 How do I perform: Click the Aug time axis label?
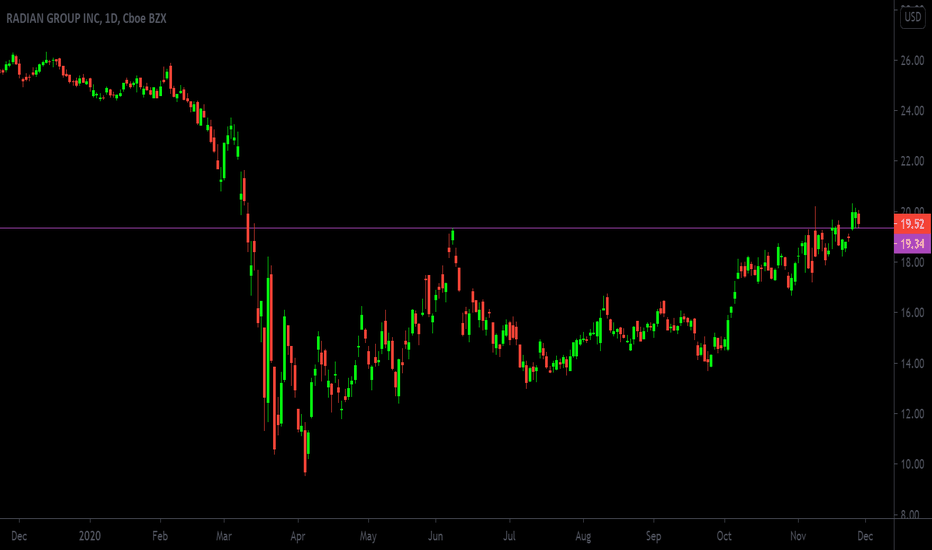[x=583, y=536]
